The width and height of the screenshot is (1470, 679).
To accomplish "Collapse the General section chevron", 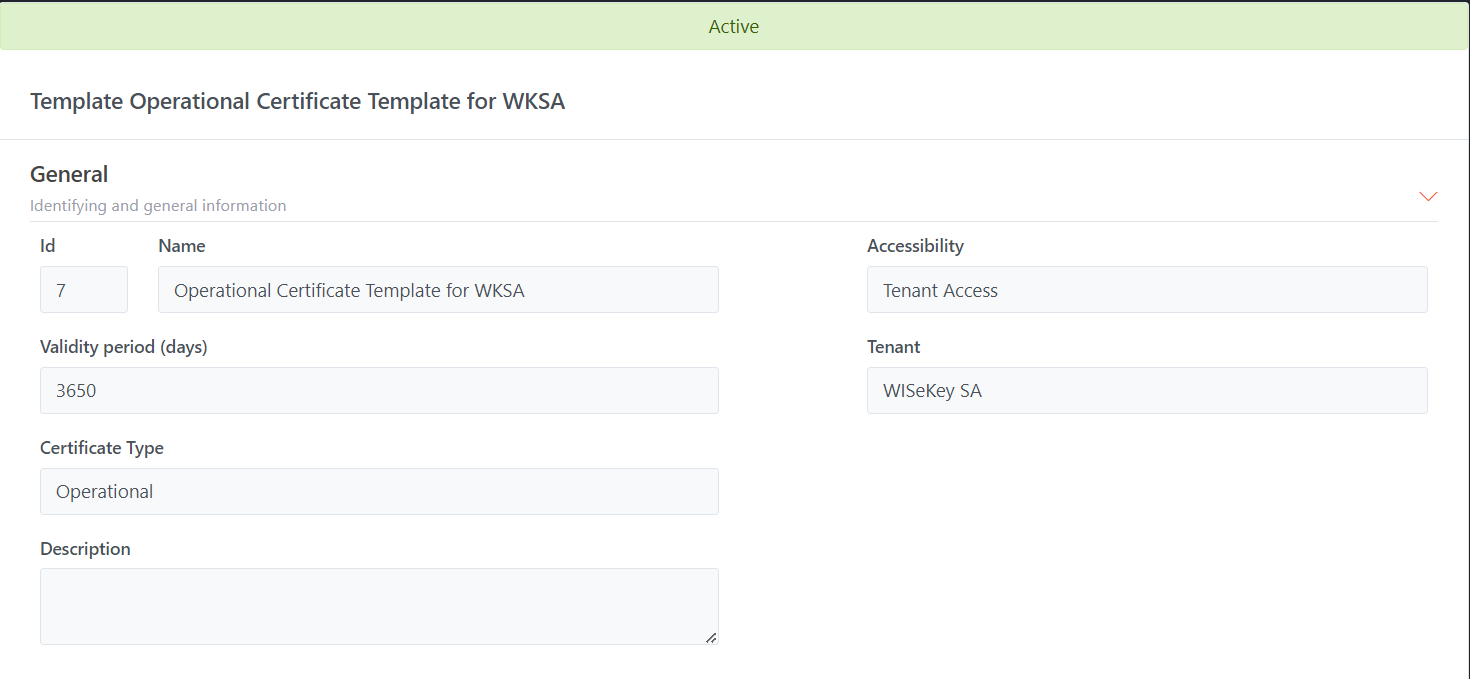I will click(x=1428, y=196).
